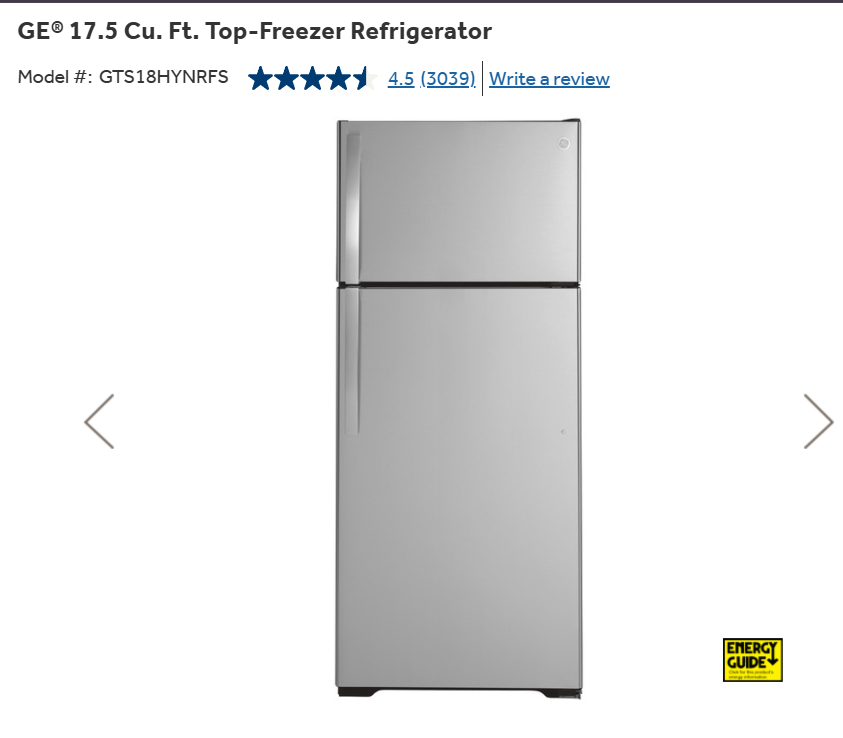Click the refrigerator's base feet in the image
This screenshot has height=738, width=843.
point(460,693)
